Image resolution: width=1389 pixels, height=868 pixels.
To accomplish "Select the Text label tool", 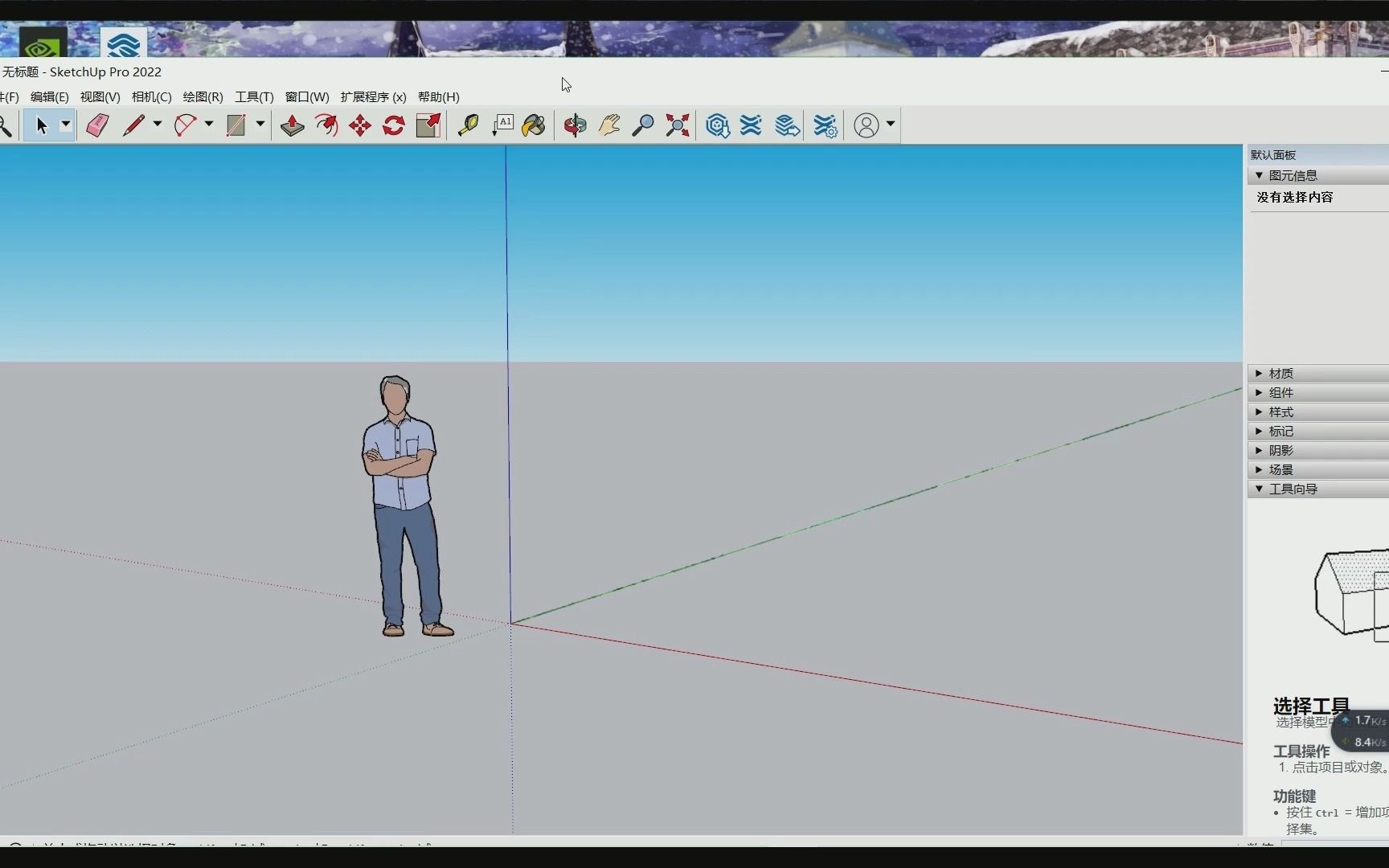I will [502, 125].
